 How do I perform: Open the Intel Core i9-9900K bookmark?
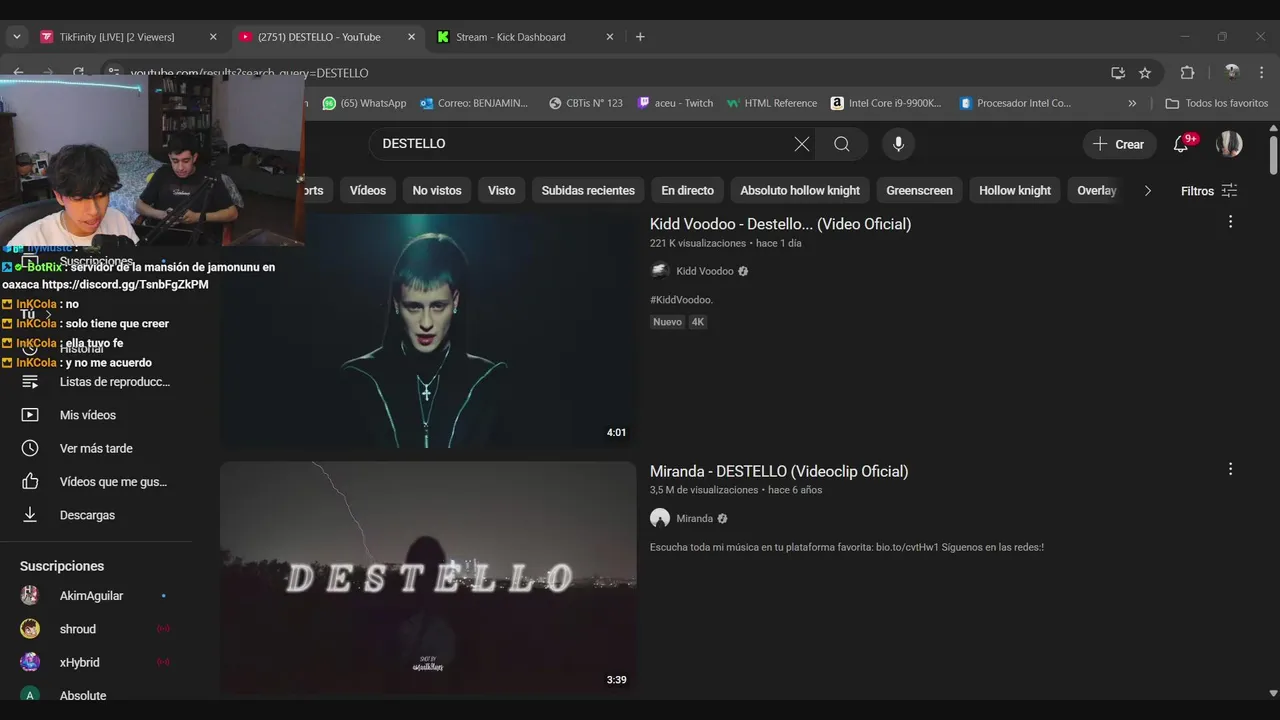pos(886,103)
